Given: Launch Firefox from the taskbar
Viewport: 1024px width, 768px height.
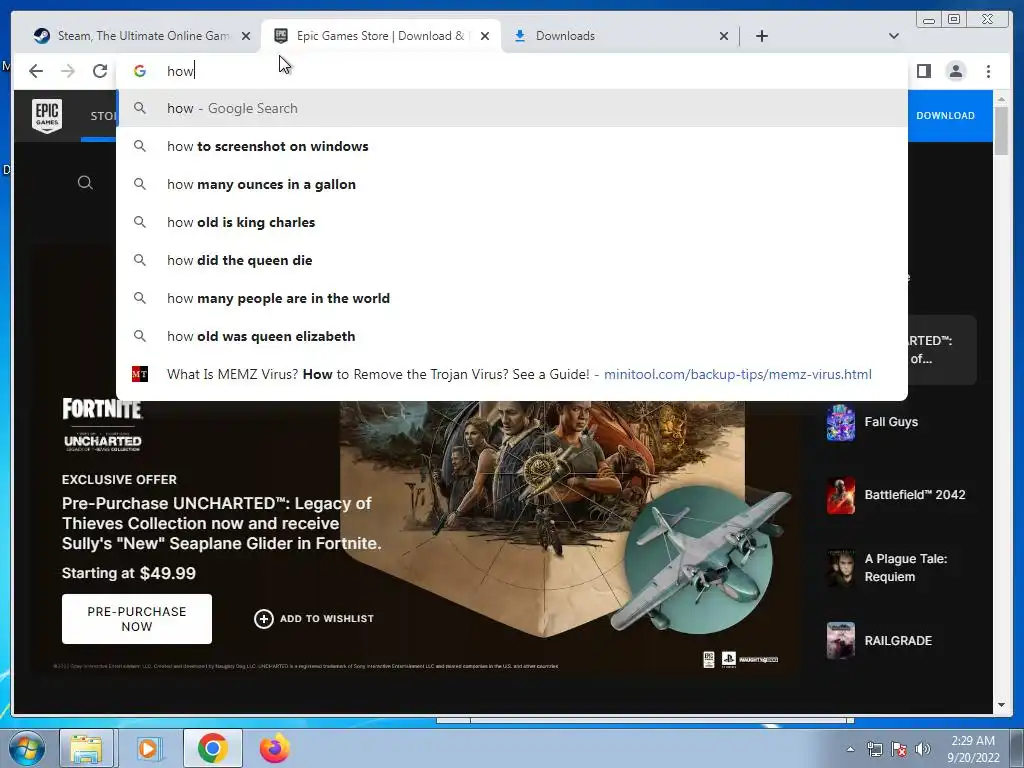Looking at the screenshot, I should point(274,748).
